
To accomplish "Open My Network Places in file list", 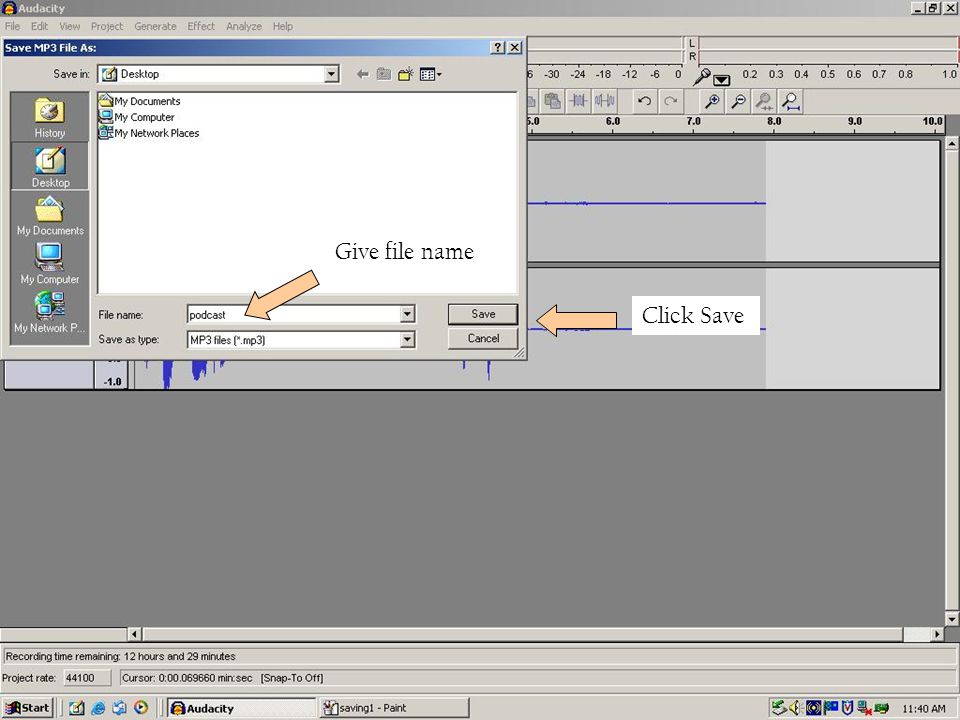I will tap(149, 133).
